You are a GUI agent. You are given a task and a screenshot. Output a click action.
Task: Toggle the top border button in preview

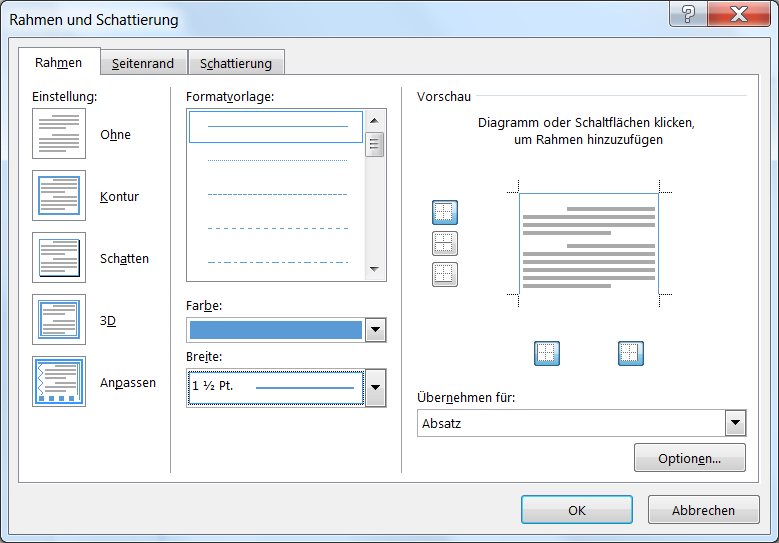click(445, 213)
